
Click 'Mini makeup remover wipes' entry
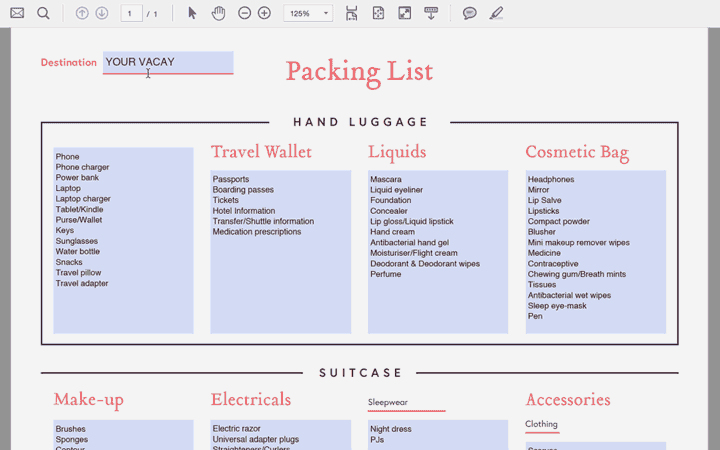[578, 242]
